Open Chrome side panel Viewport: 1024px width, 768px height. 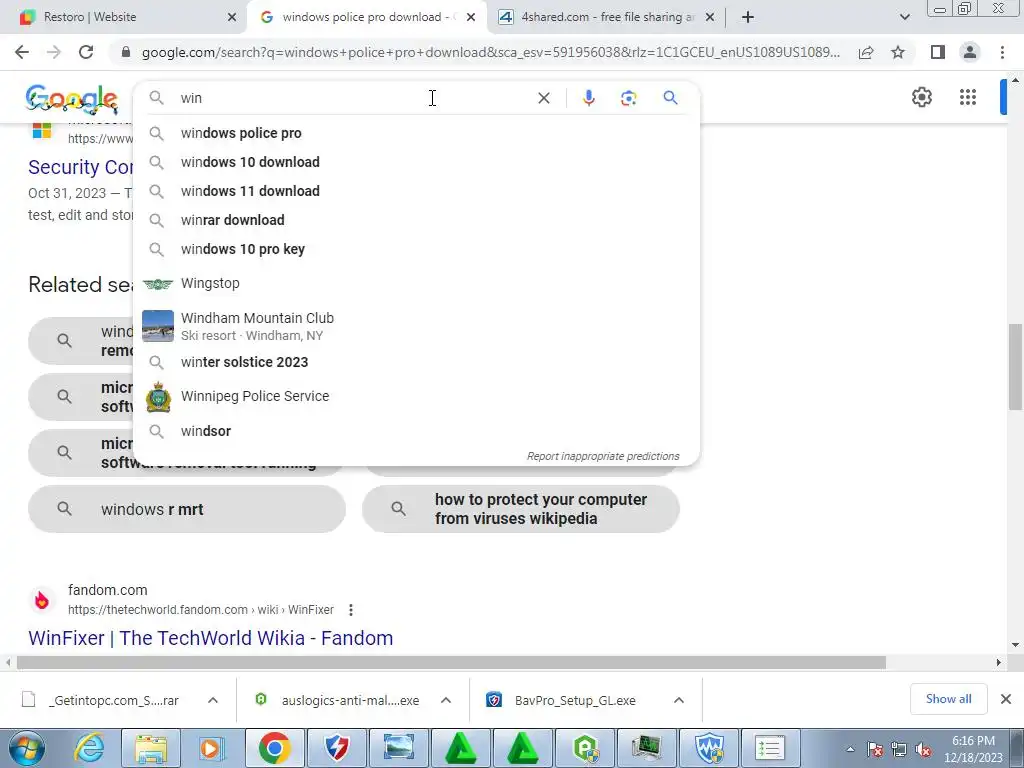[938, 52]
